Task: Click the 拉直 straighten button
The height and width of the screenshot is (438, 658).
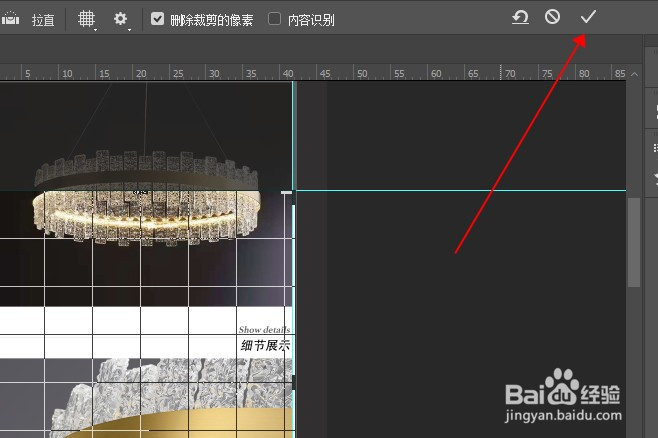Action: click(43, 20)
